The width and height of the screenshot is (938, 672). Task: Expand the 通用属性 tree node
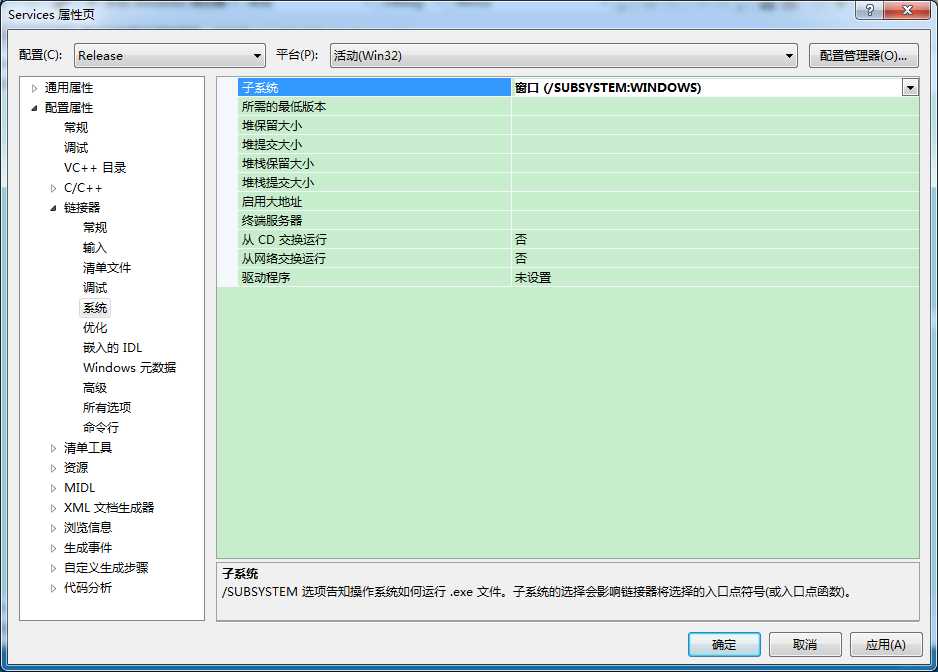pos(35,88)
